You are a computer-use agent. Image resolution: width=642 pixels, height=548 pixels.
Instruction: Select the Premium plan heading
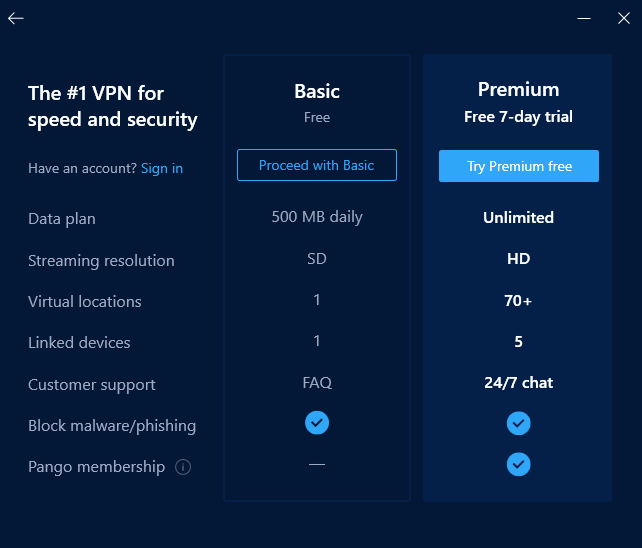coord(518,90)
